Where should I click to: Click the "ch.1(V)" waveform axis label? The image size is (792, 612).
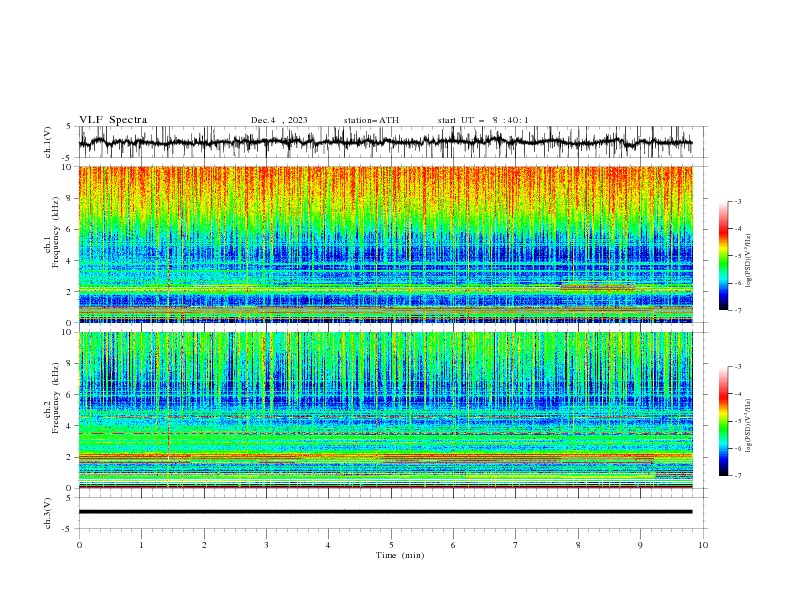pyautogui.click(x=48, y=142)
